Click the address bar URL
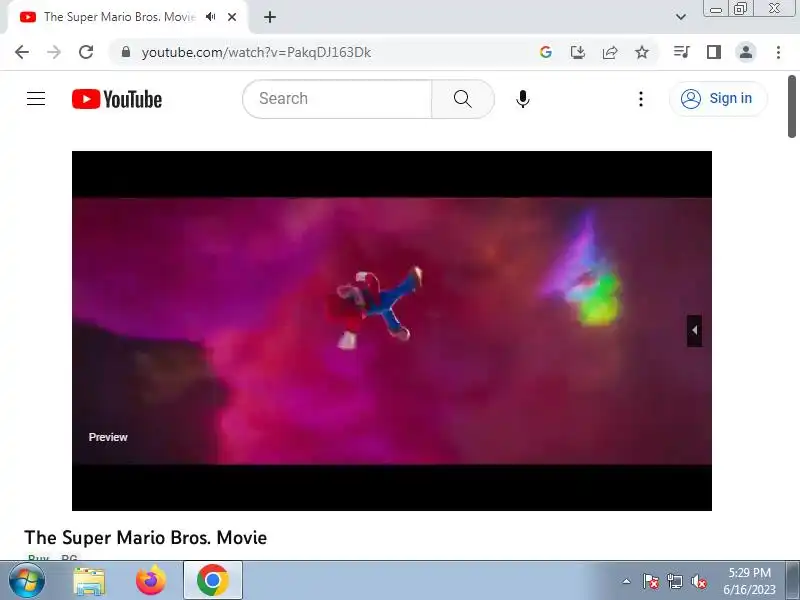This screenshot has height=600, width=800. [256, 53]
